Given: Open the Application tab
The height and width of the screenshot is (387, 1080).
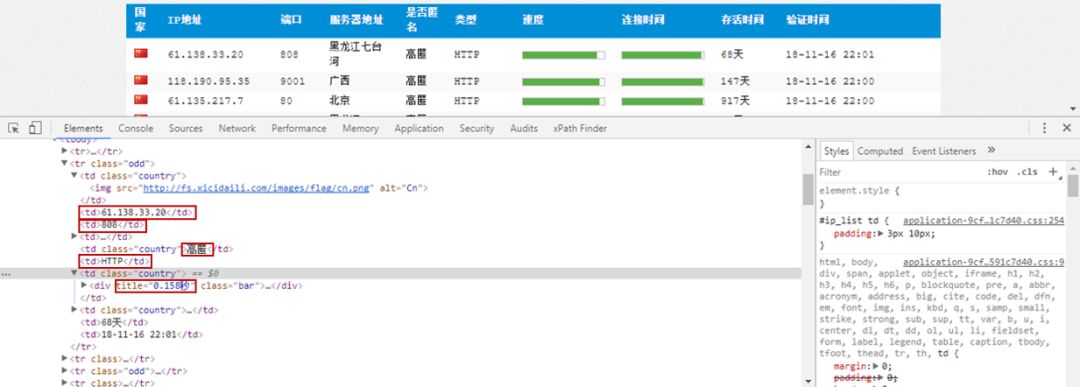Looking at the screenshot, I should (419, 128).
